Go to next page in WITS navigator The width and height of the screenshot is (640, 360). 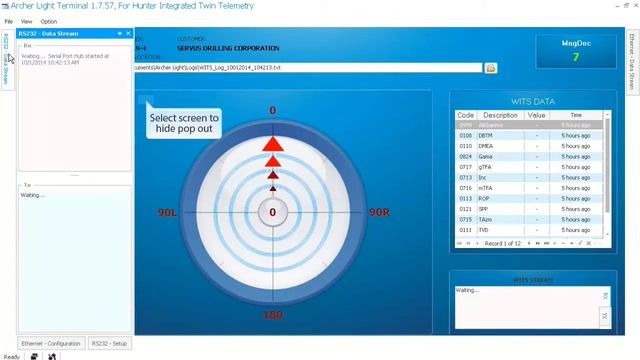(x=538, y=243)
